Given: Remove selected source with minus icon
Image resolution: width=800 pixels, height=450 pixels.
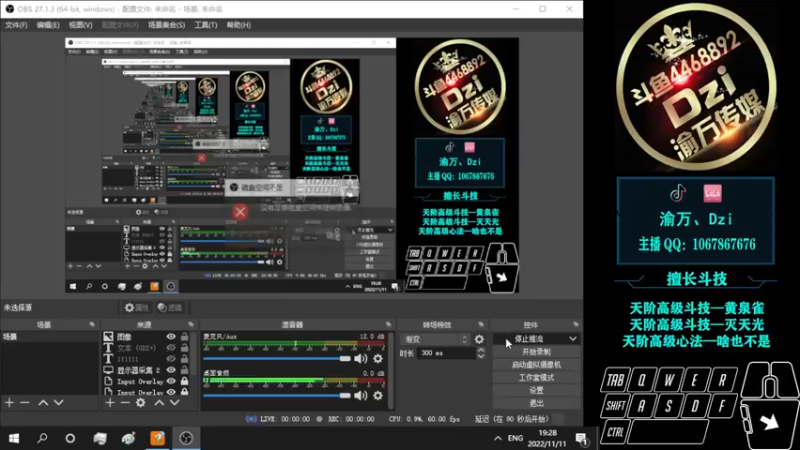Looking at the screenshot, I should (125, 403).
